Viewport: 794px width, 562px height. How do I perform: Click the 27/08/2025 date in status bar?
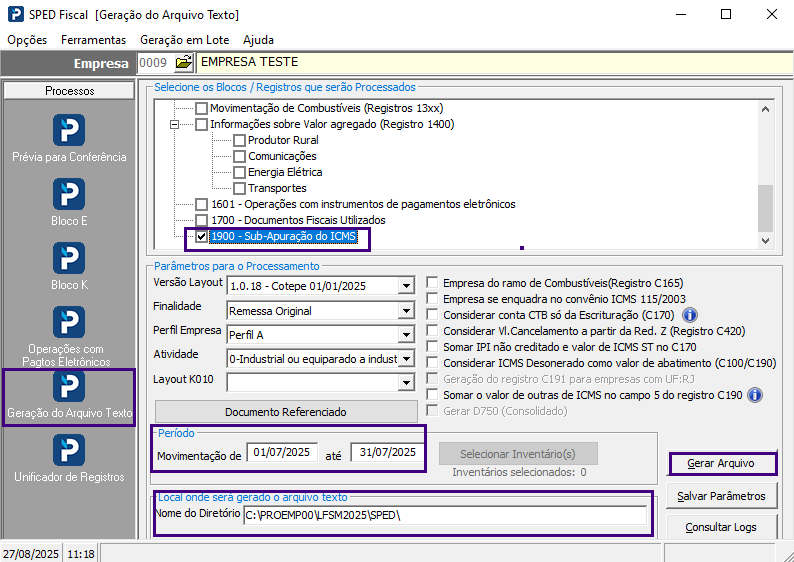click(31, 554)
